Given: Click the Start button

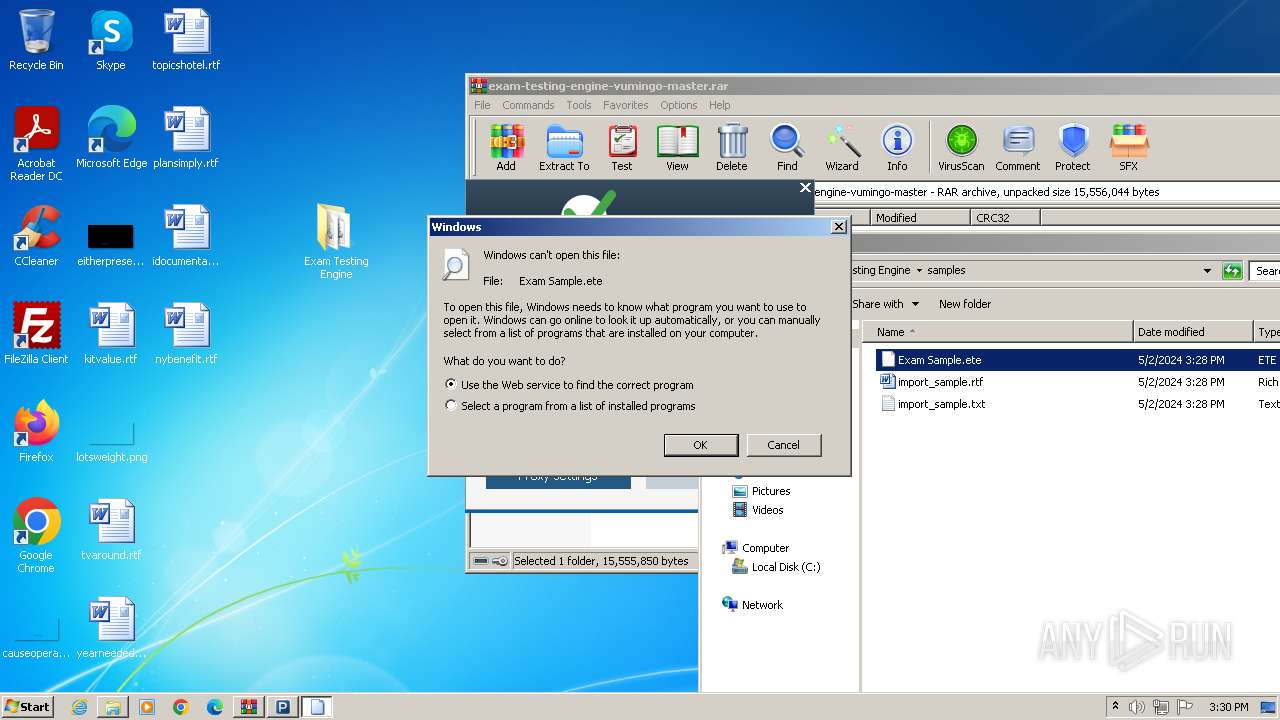Looking at the screenshot, I should pyautogui.click(x=28, y=707).
